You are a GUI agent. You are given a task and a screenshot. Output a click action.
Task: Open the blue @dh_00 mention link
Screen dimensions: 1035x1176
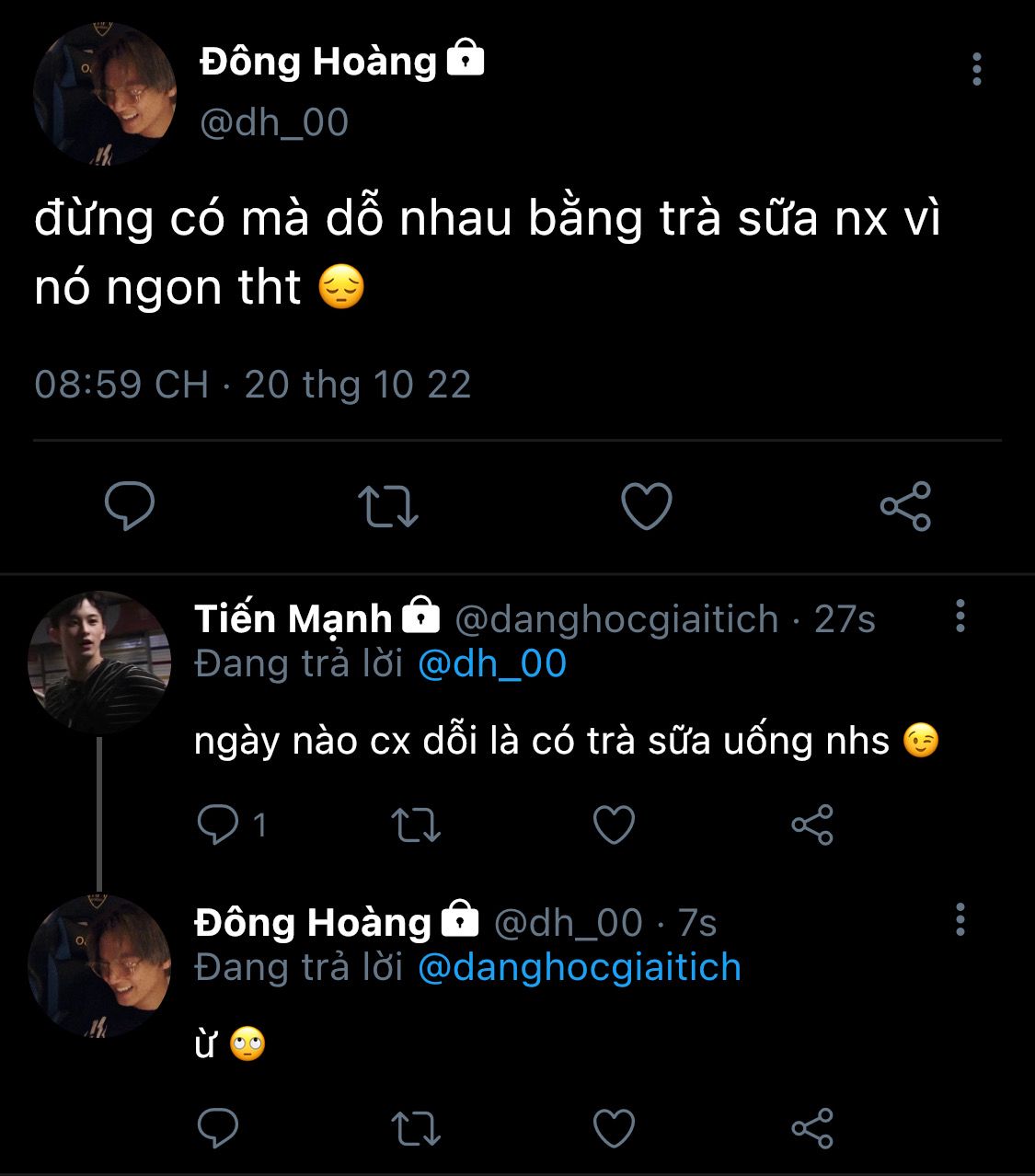point(492,663)
